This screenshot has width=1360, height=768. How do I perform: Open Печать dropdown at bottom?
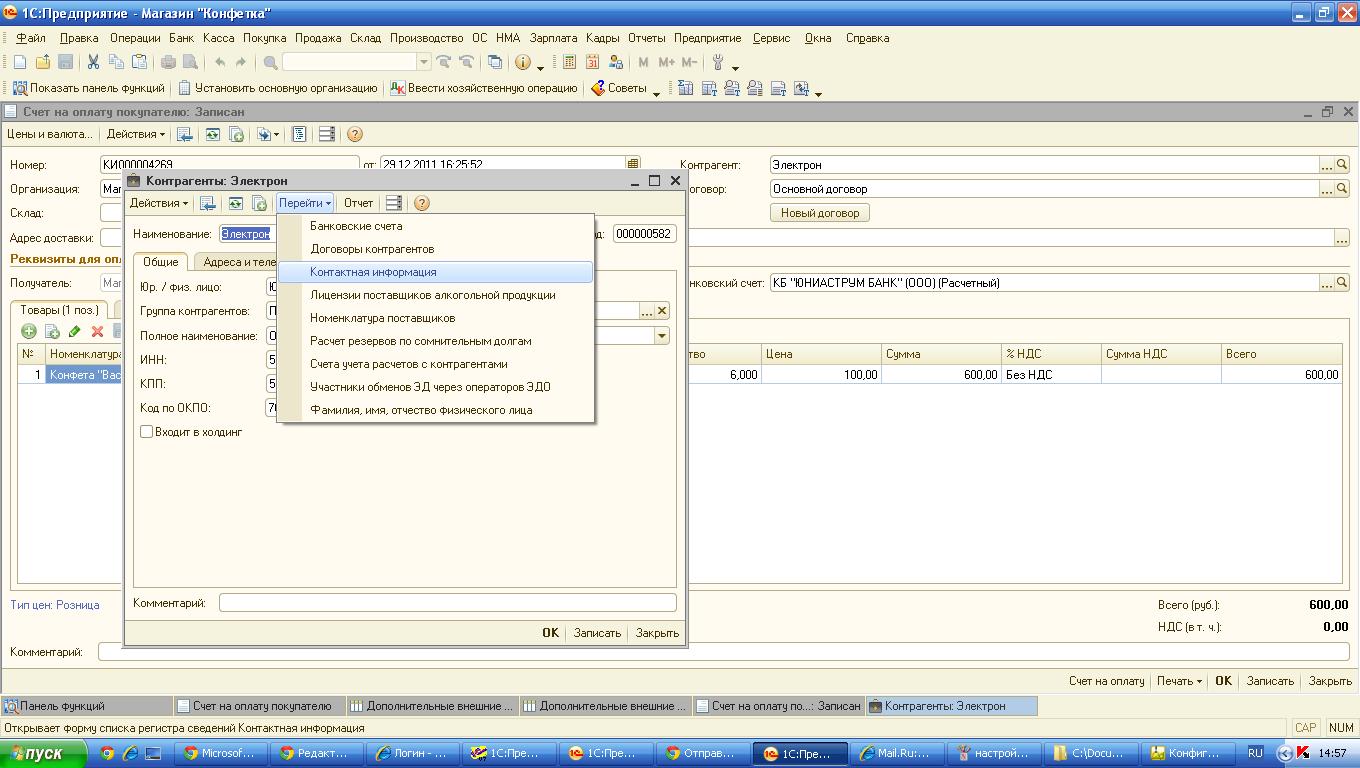pos(1179,681)
